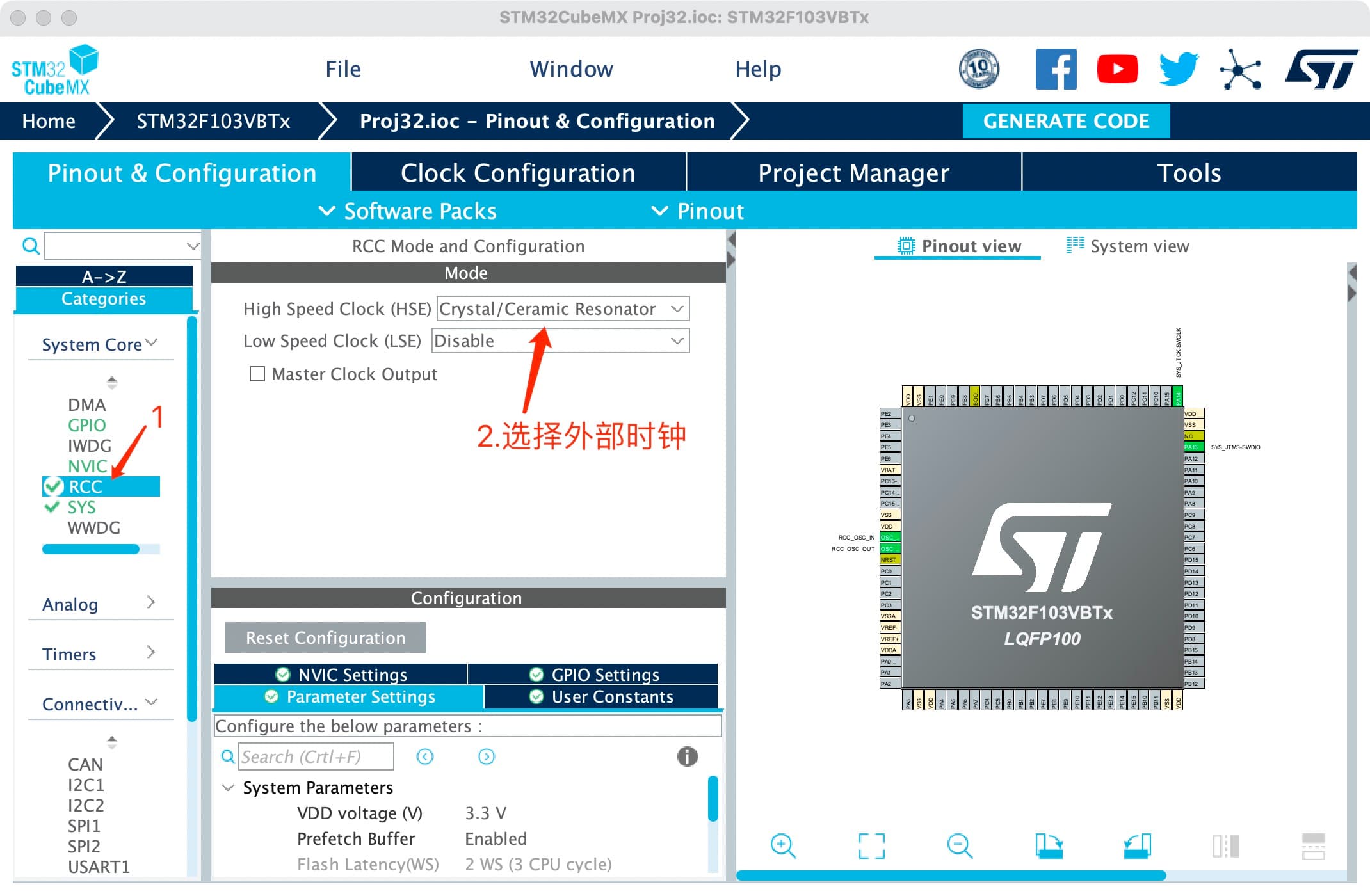Zoom out of the pinout view

[x=960, y=846]
